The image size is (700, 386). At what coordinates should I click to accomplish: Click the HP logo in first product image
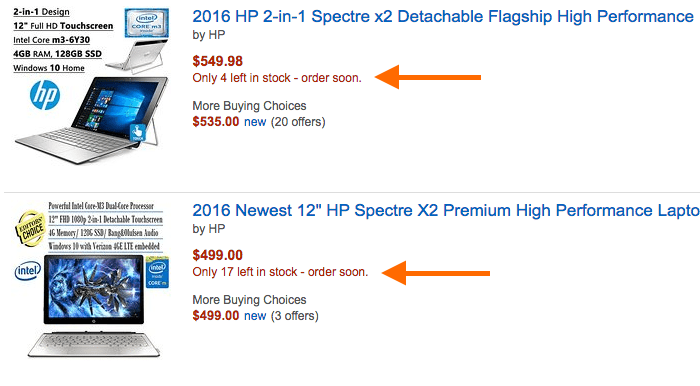coord(45,95)
